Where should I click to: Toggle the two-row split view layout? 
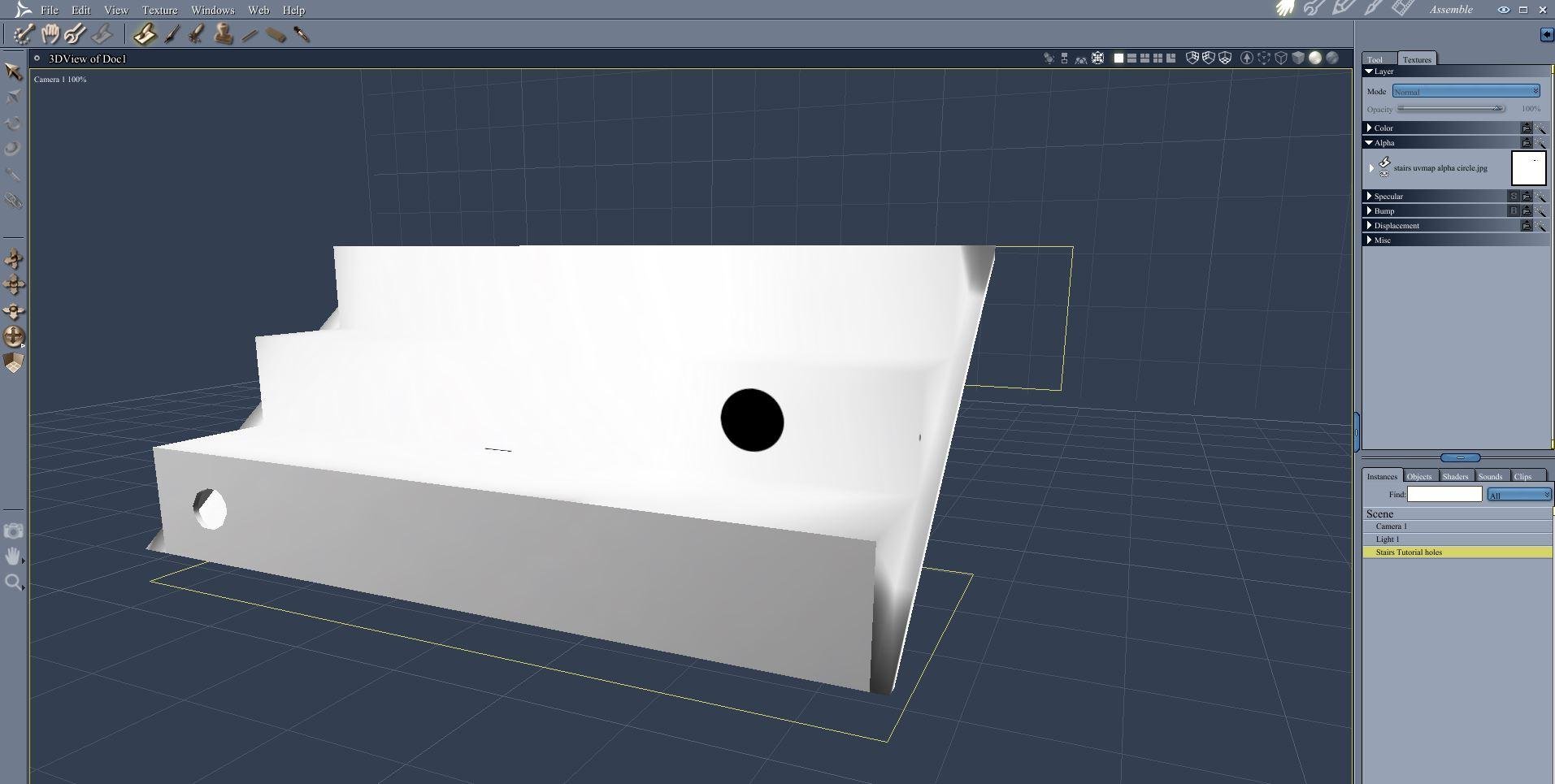coord(1132,58)
